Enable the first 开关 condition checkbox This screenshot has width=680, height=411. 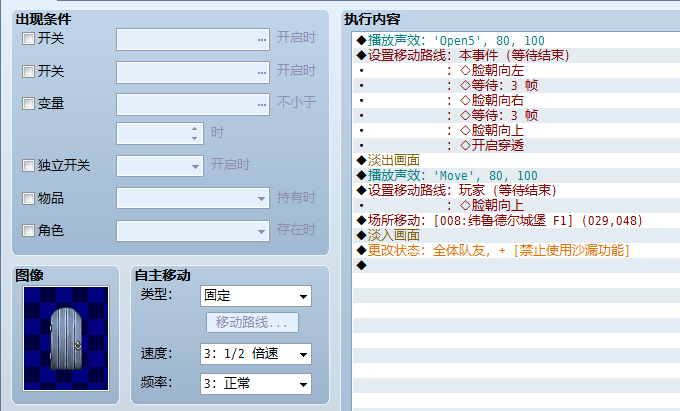(x=28, y=39)
